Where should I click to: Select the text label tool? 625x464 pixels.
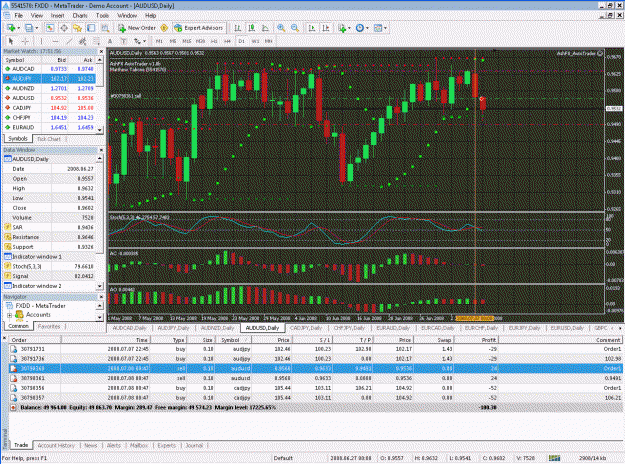(x=124, y=41)
